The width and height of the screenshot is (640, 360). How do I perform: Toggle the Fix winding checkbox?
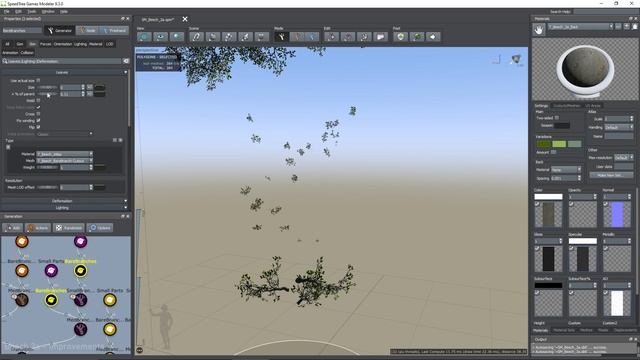[x=38, y=120]
